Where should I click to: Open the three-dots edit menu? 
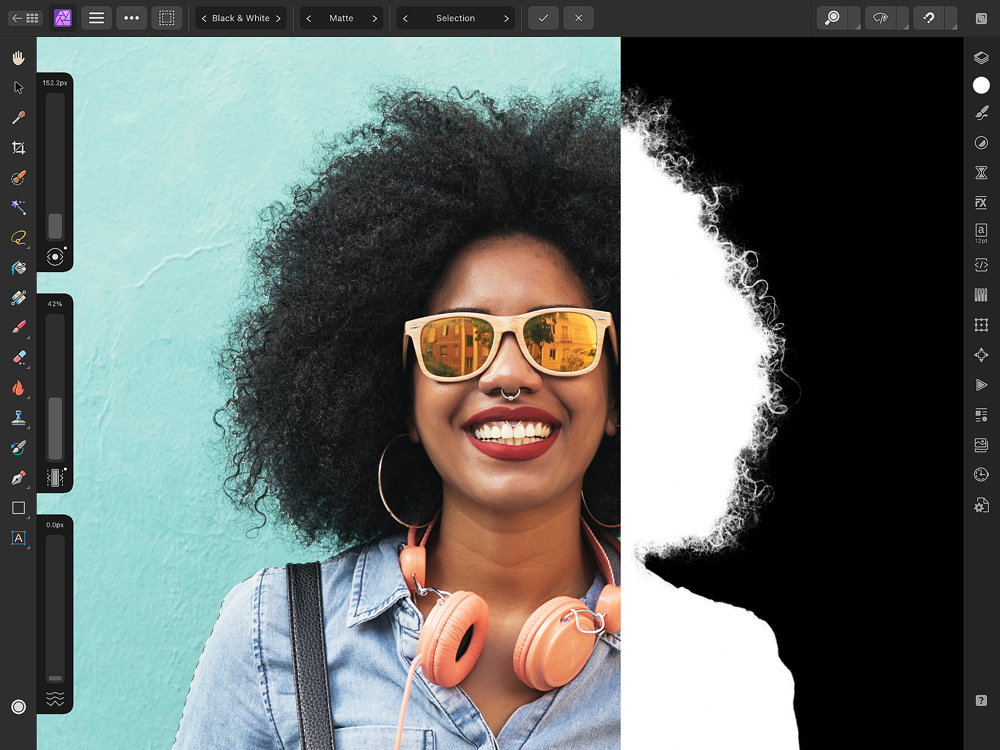click(131, 18)
